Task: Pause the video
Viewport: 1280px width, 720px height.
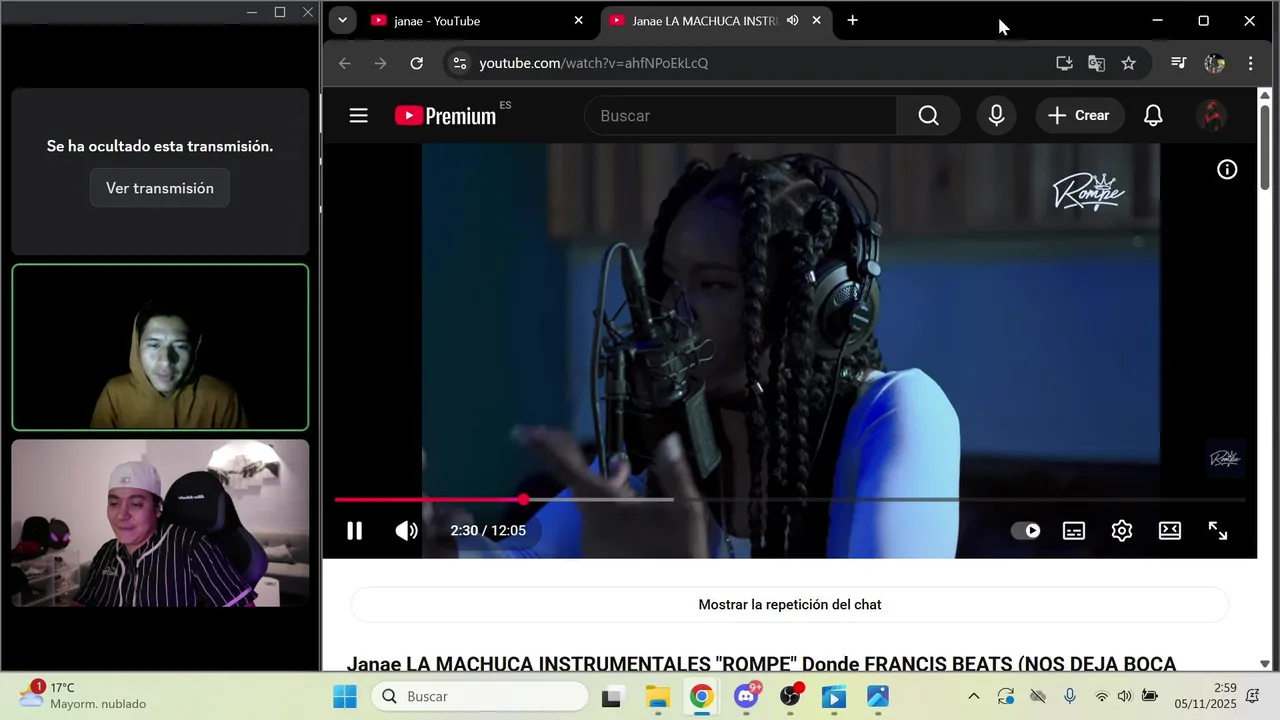Action: point(354,531)
